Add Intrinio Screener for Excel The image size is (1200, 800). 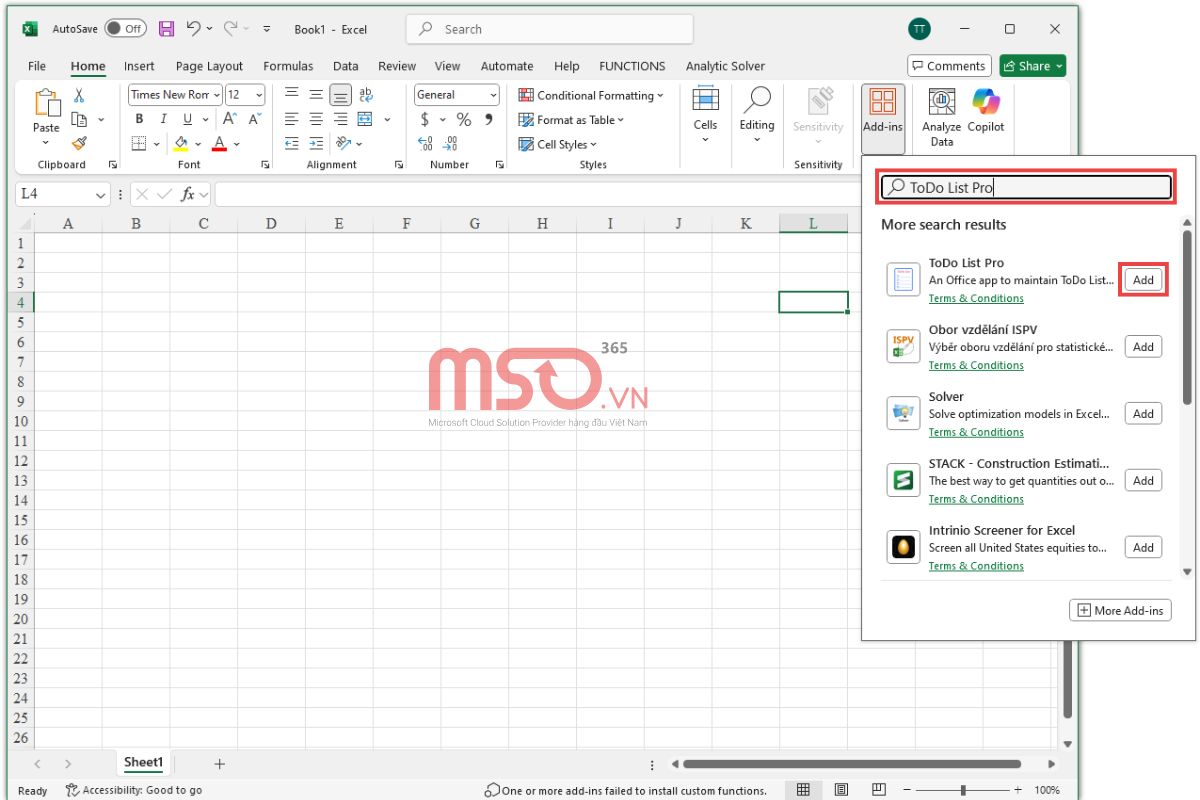(1143, 548)
